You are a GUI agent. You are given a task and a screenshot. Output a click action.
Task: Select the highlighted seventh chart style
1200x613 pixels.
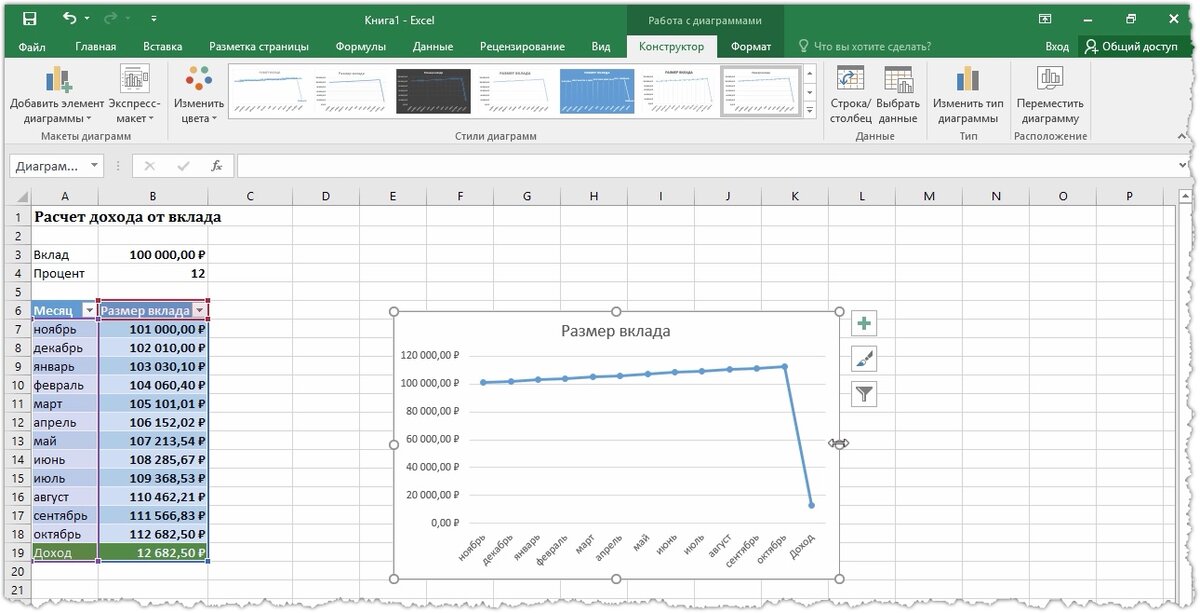click(x=760, y=91)
